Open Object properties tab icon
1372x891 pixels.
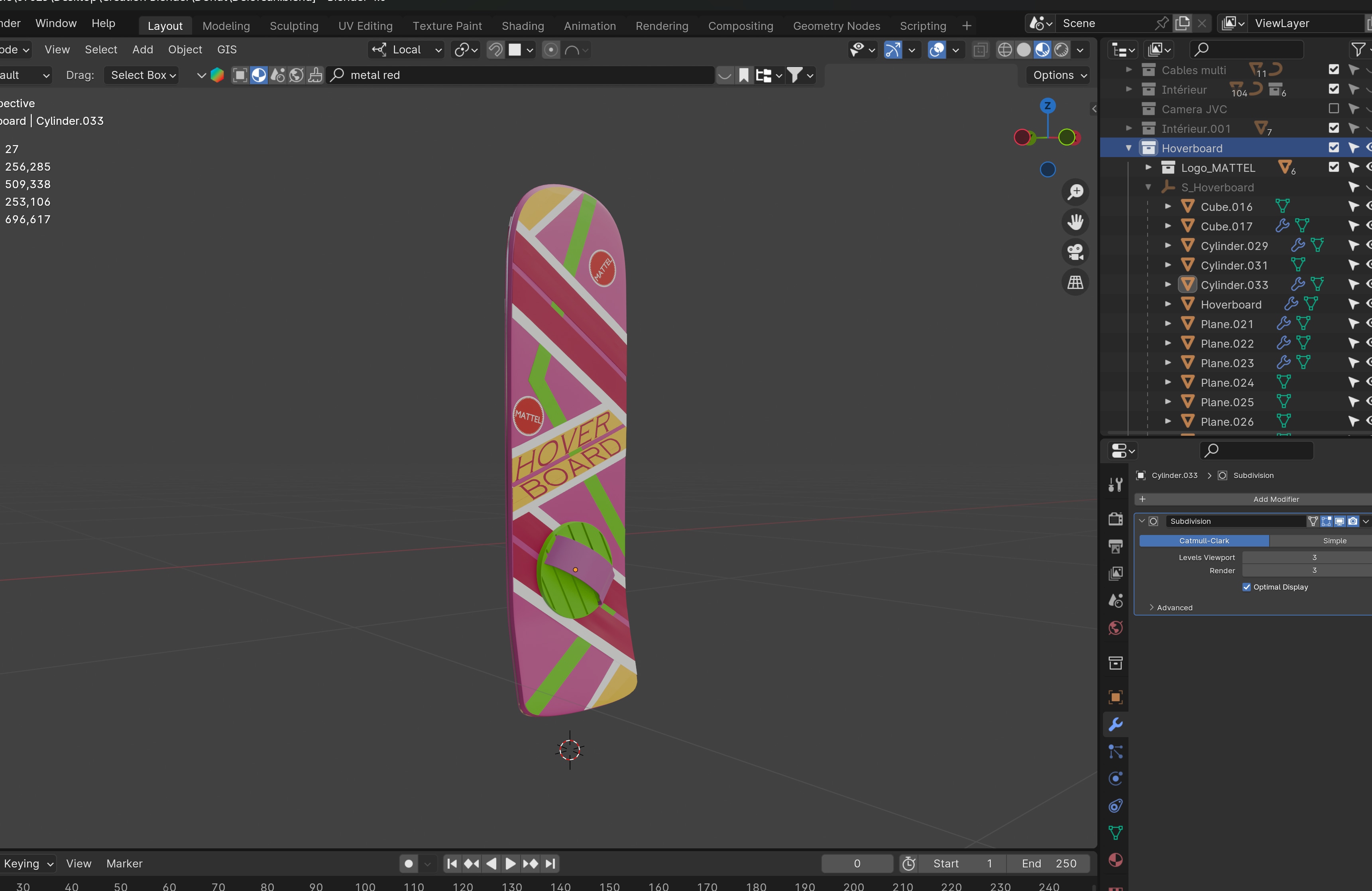1115,697
